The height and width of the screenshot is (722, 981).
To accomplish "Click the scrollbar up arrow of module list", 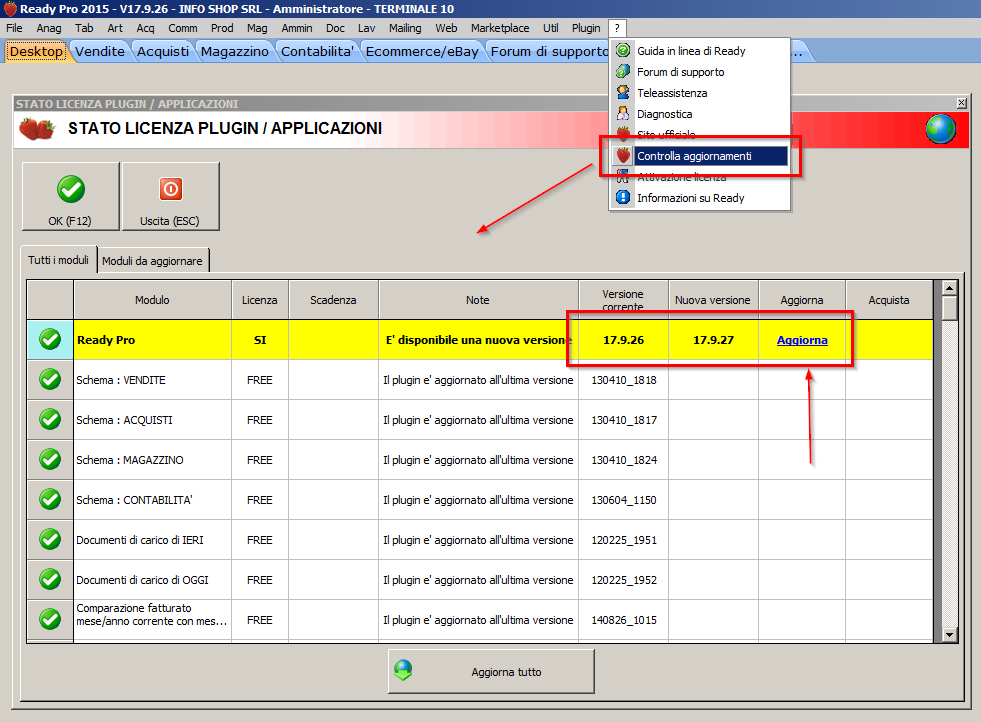I will click(950, 288).
